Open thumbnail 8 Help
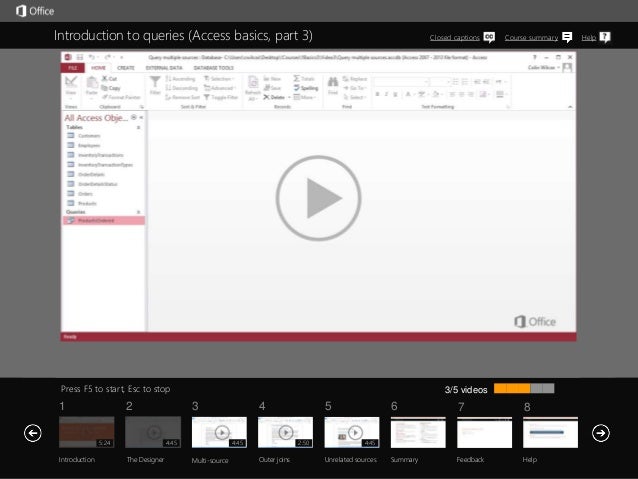The width and height of the screenshot is (638, 479). (551, 432)
